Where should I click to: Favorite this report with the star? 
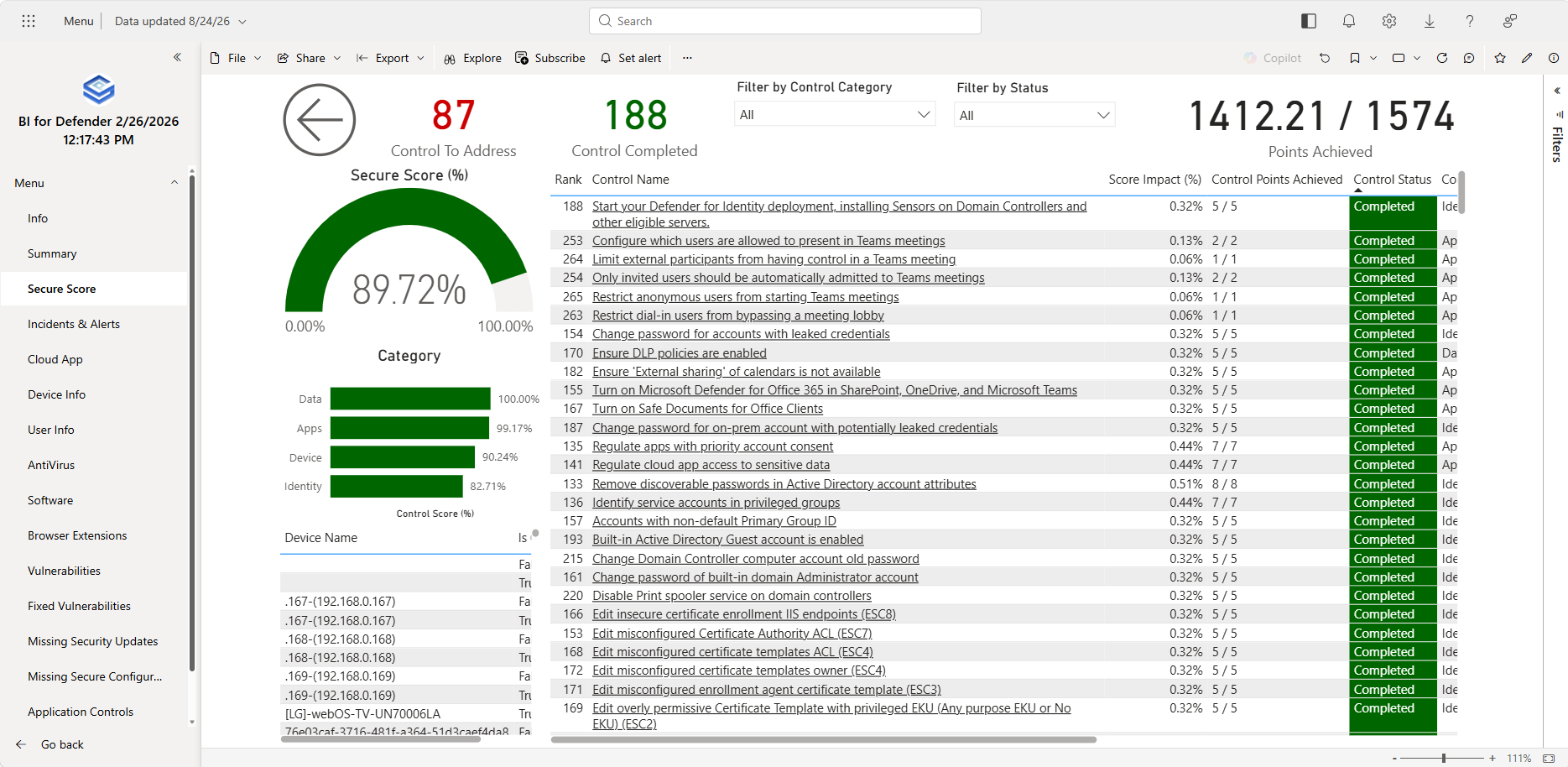point(1500,58)
